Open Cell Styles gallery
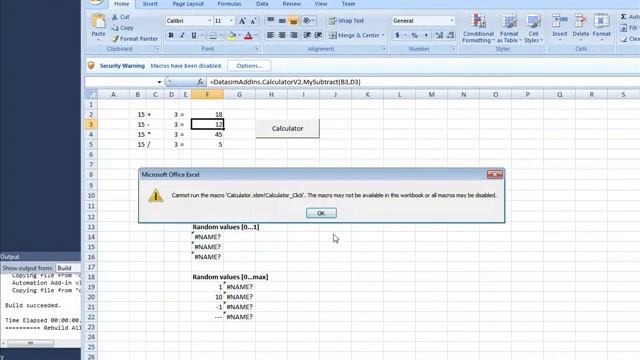 (x=533, y=28)
